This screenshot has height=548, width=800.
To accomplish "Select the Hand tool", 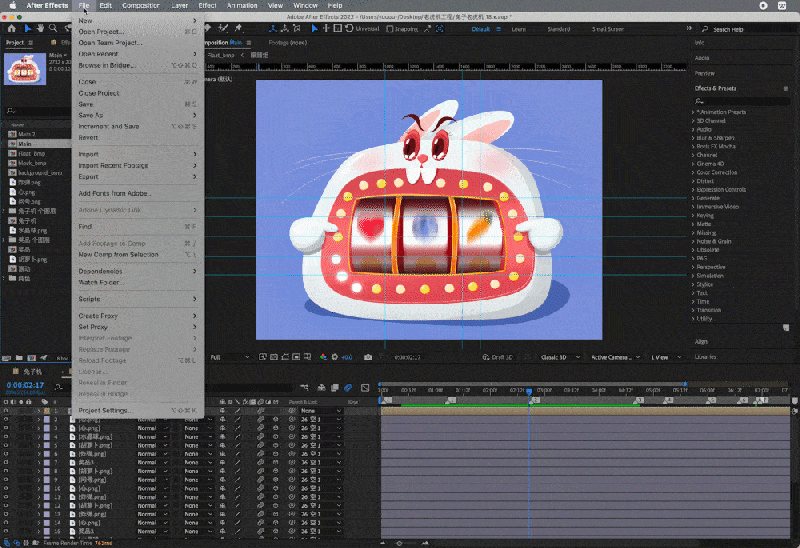I will 40,29.
